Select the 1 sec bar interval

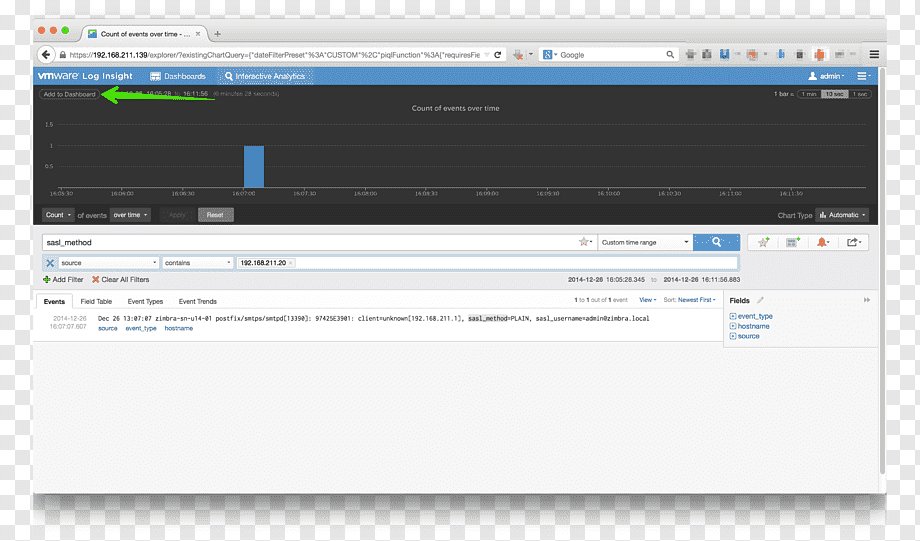[x=860, y=94]
